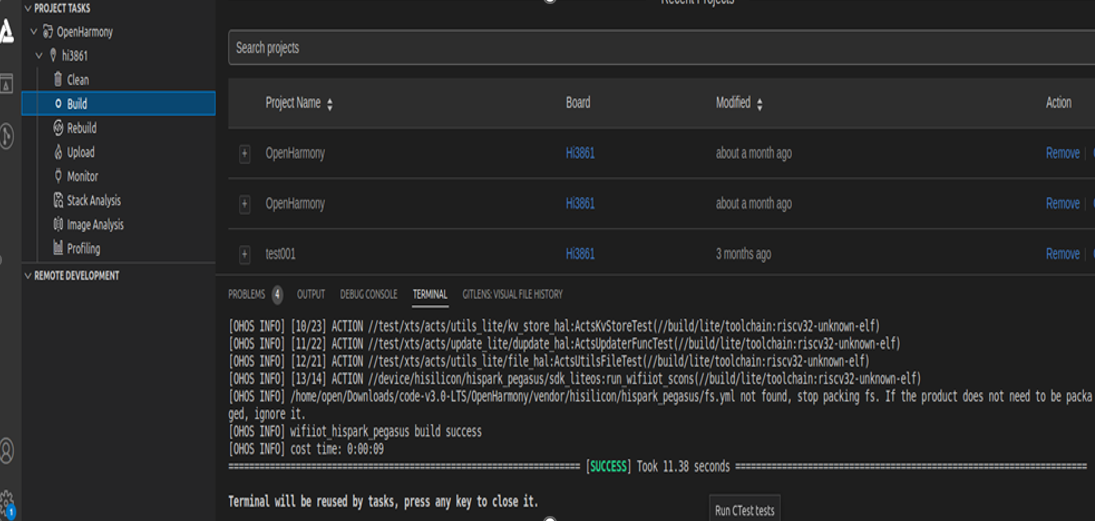
Task: Open the manage gear icon with badge
Action: point(7,501)
